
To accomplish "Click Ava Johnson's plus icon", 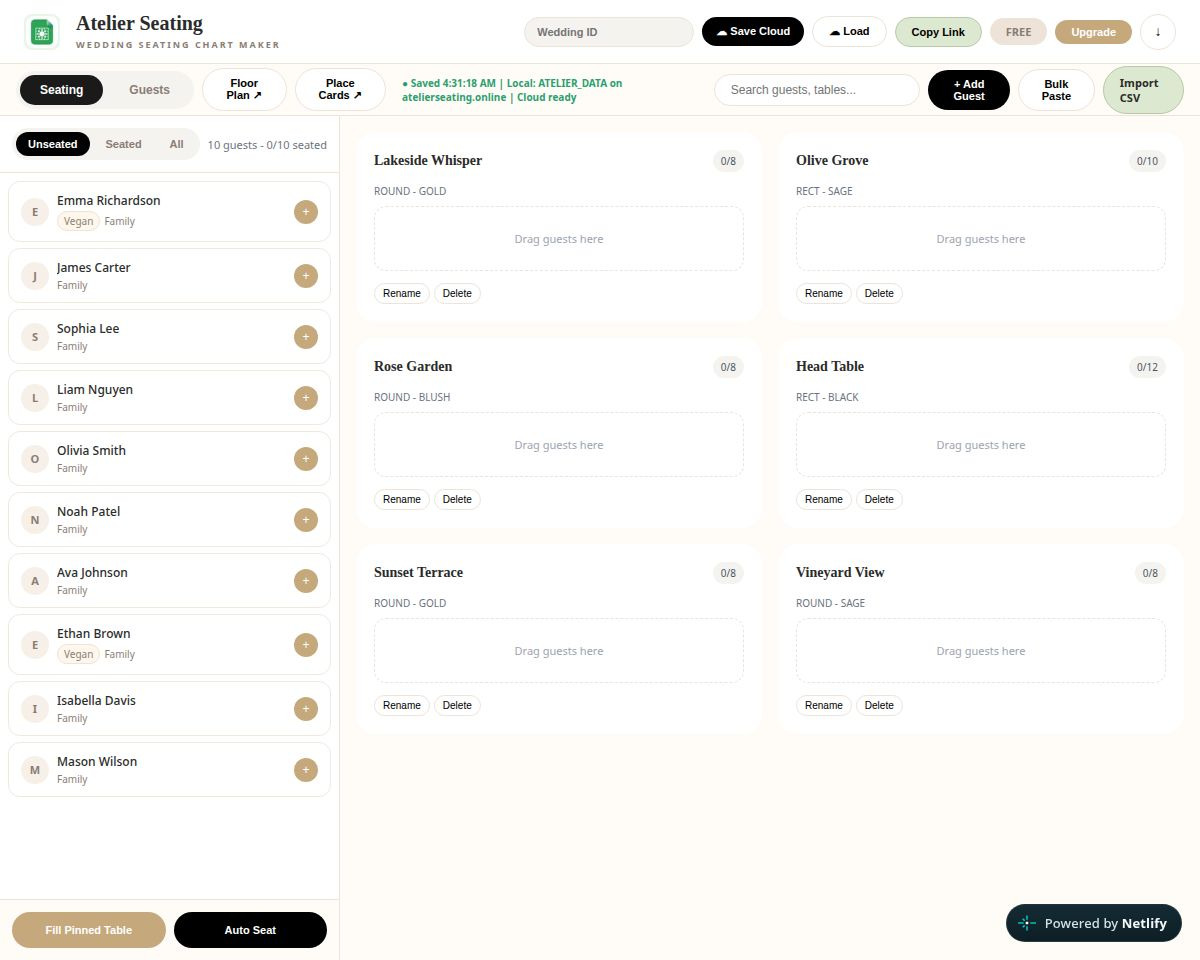I will [306, 581].
